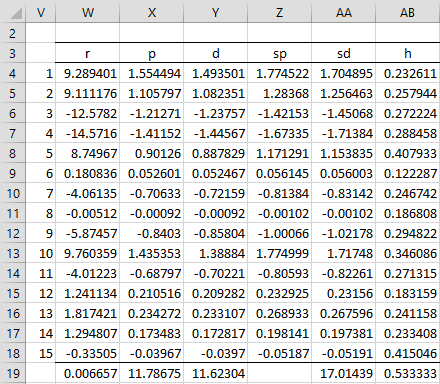
Task: Select cell with value 1.241134
Action: click(x=88, y=293)
